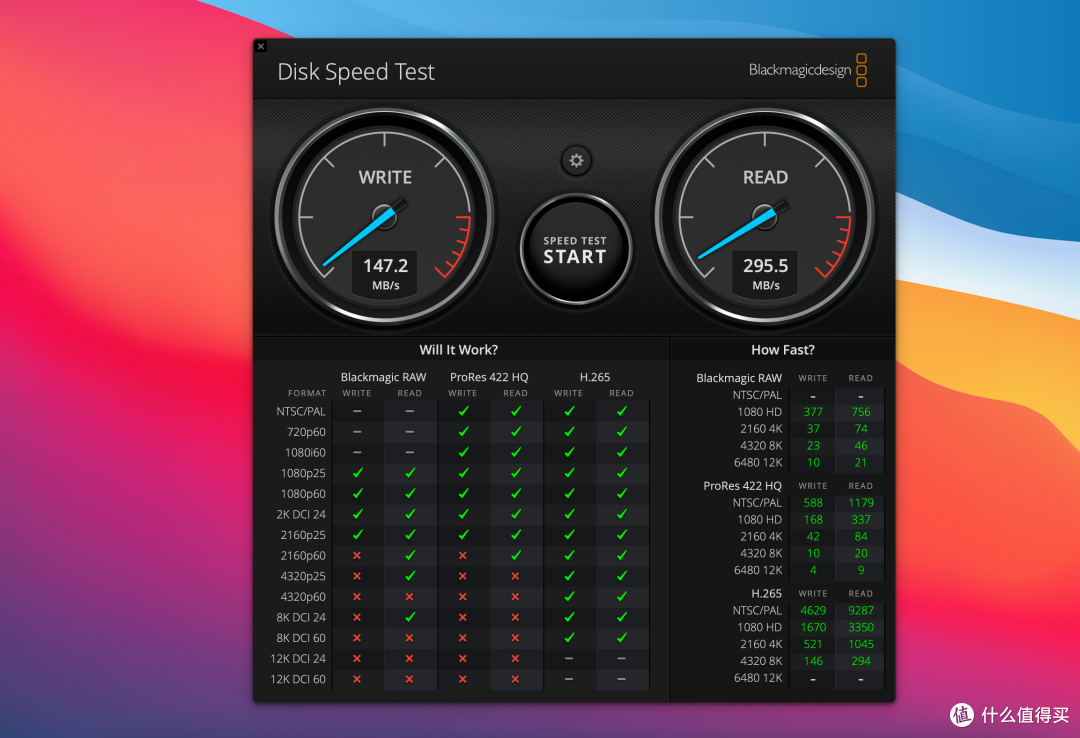Click the 8K DCI 60 row label
The image size is (1080, 738).
[x=301, y=638]
